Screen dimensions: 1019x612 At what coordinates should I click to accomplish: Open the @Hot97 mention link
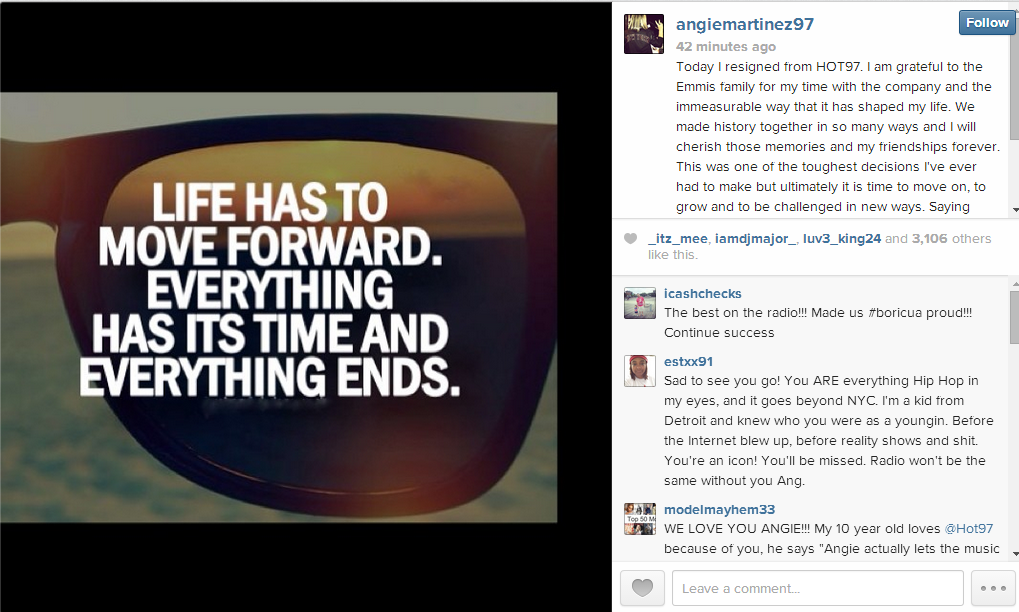[968, 528]
